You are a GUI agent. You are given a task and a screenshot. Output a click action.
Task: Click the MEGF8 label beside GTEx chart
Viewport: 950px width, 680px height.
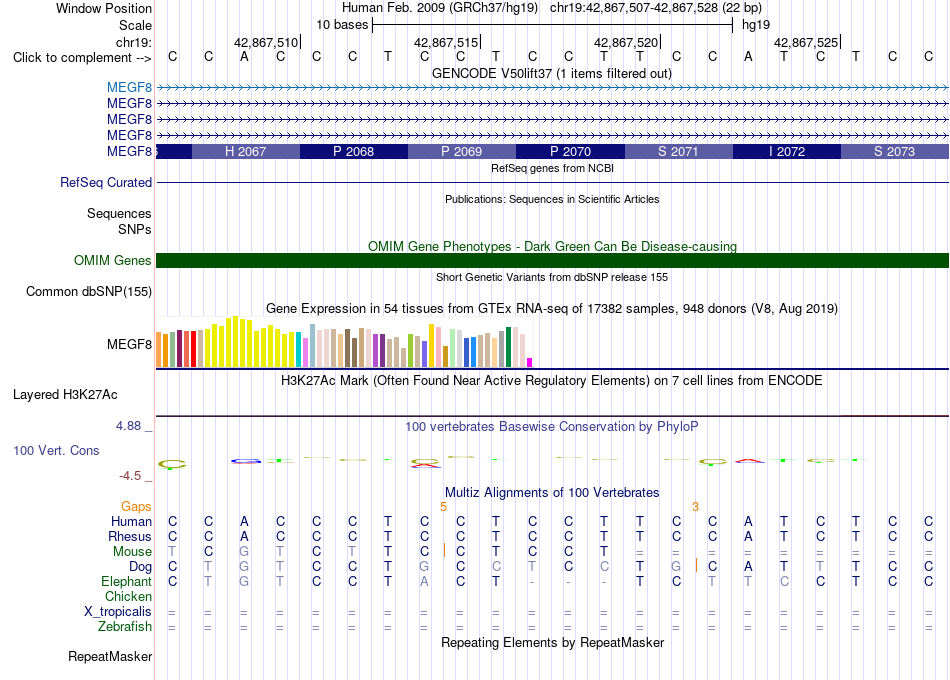130,344
